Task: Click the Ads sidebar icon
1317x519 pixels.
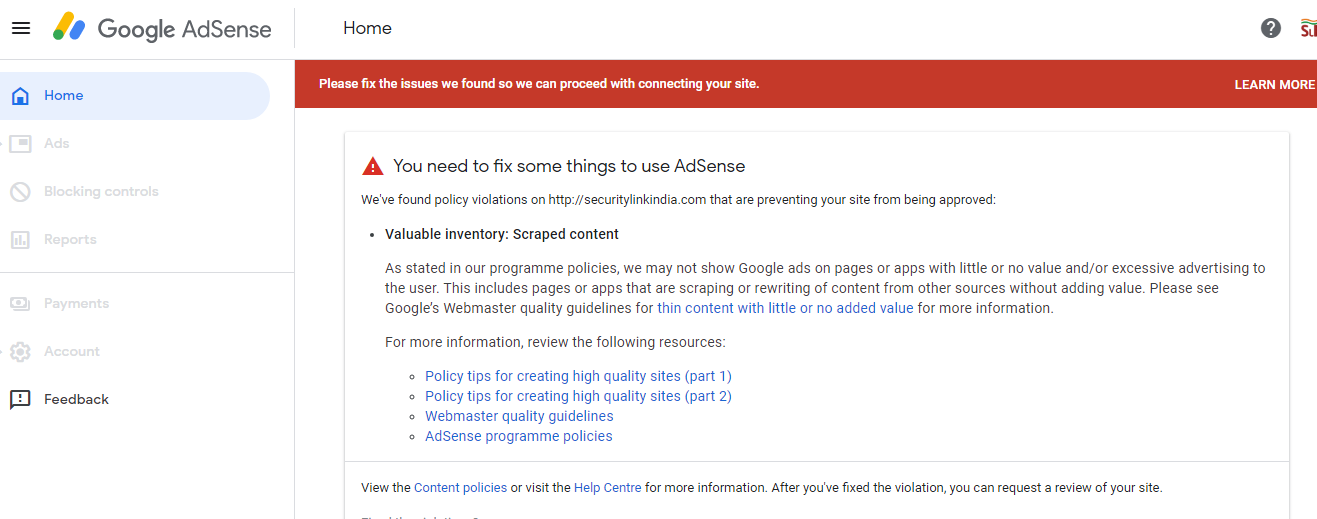Action: [20, 144]
